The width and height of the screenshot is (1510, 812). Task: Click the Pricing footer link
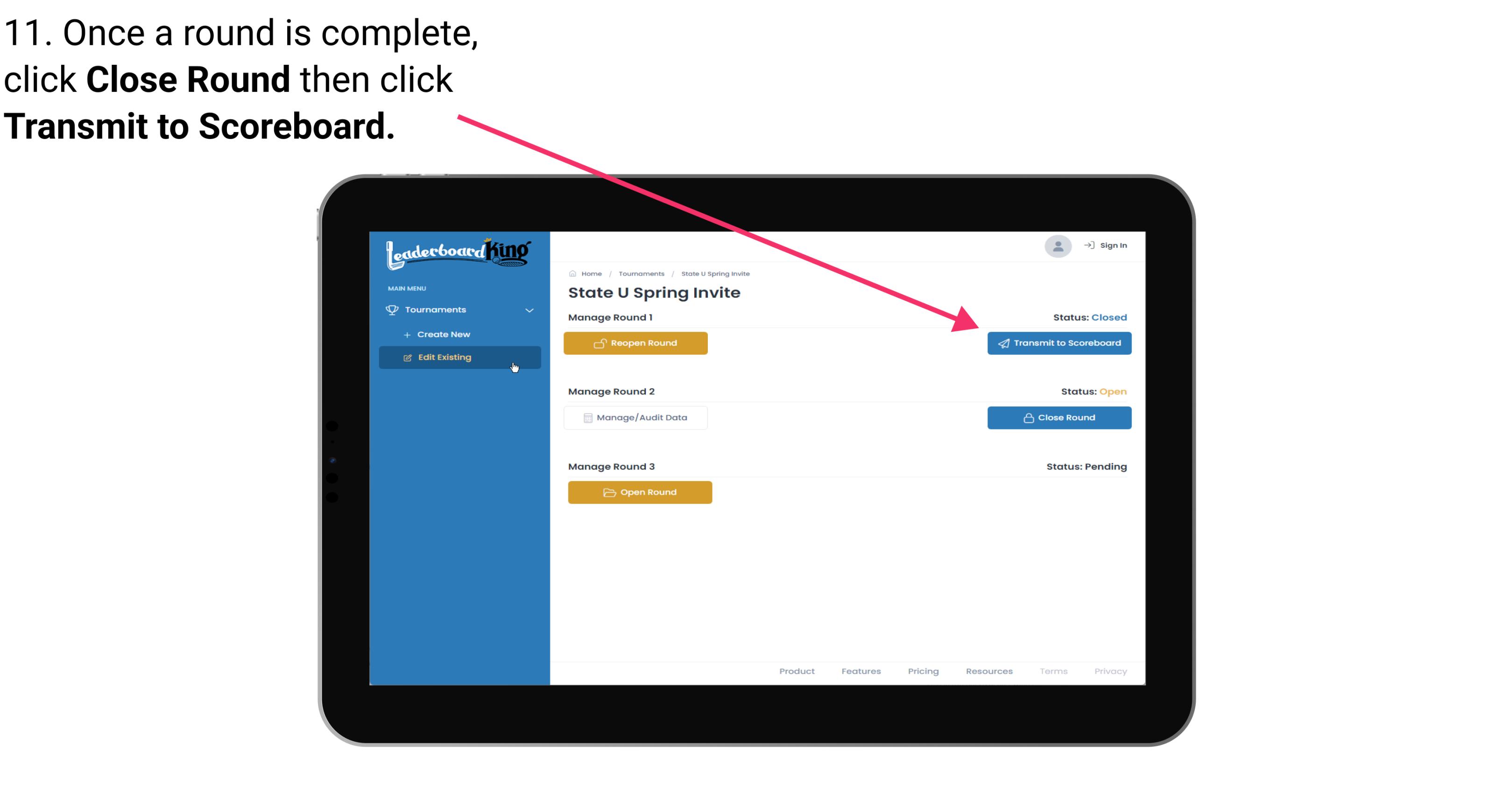point(923,671)
